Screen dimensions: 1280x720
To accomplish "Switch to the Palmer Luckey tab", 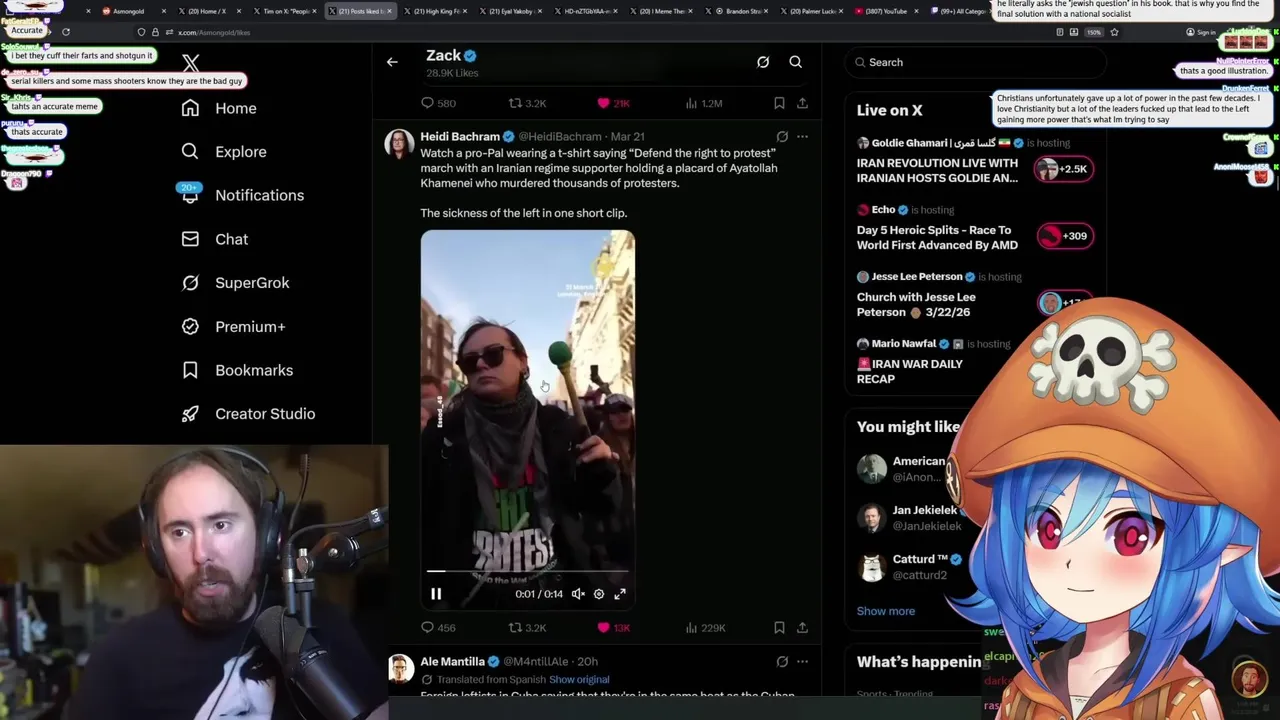I will click(x=812, y=11).
